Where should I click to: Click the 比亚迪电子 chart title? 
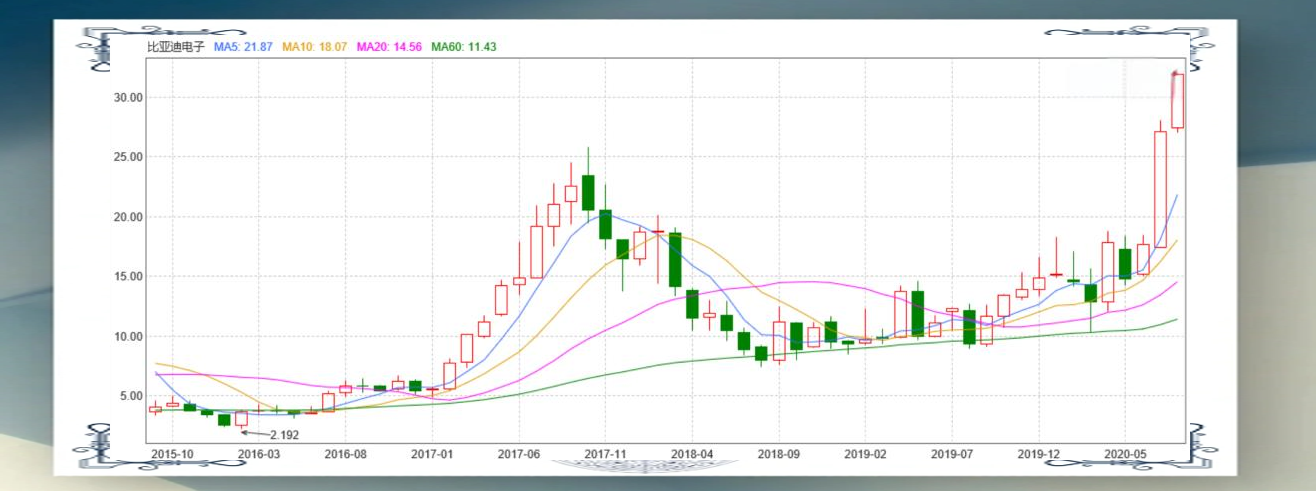(x=175, y=47)
